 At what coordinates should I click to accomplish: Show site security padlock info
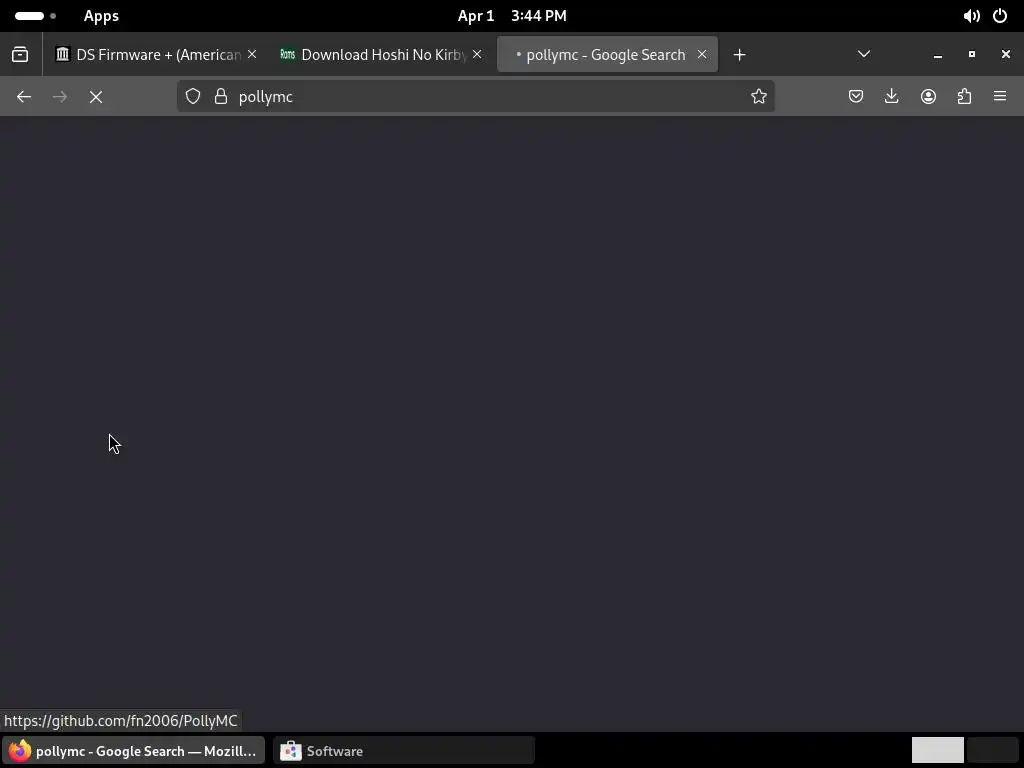coord(221,97)
